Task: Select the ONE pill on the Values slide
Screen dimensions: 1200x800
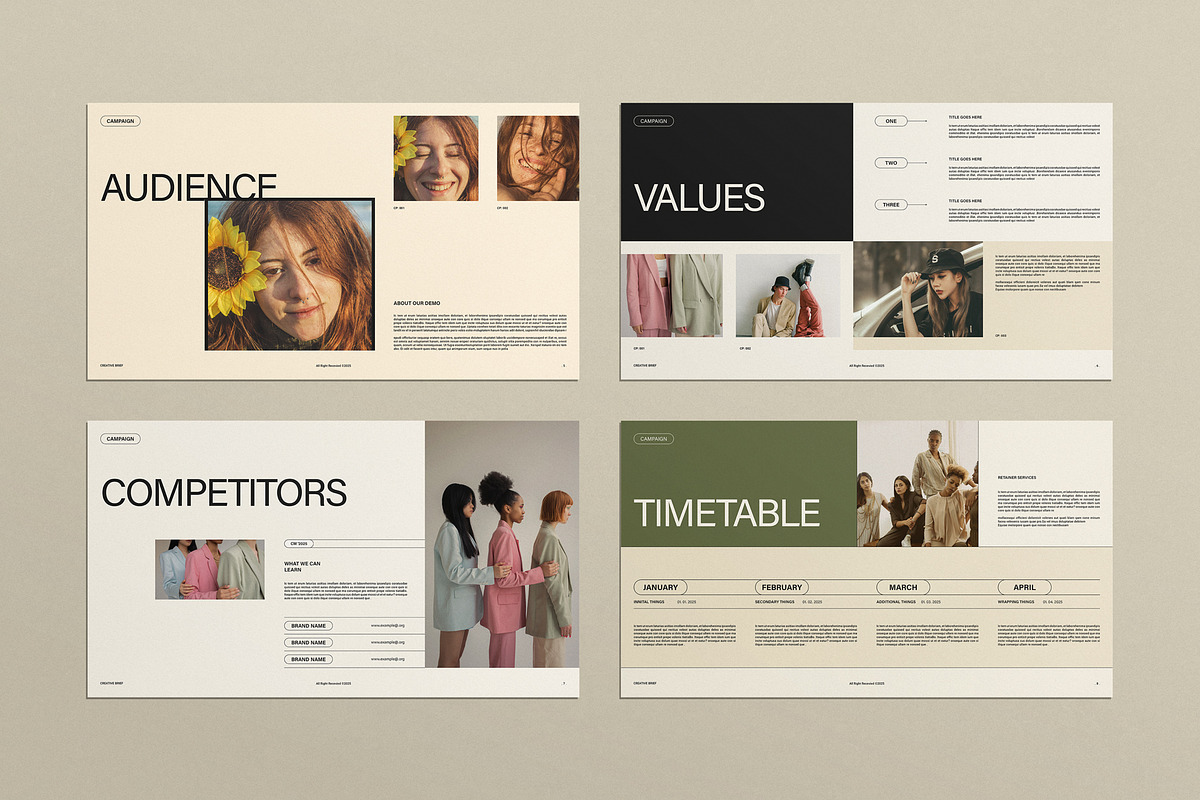Action: 890,119
